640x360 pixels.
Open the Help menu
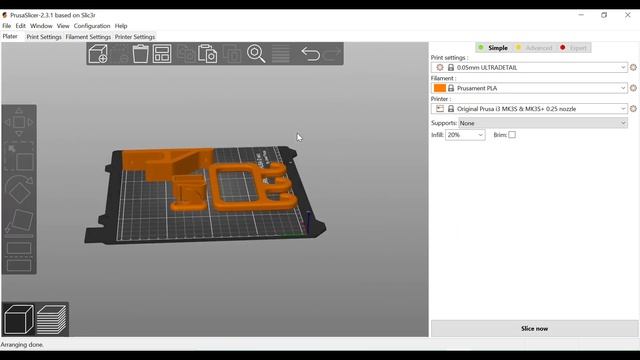point(121,26)
